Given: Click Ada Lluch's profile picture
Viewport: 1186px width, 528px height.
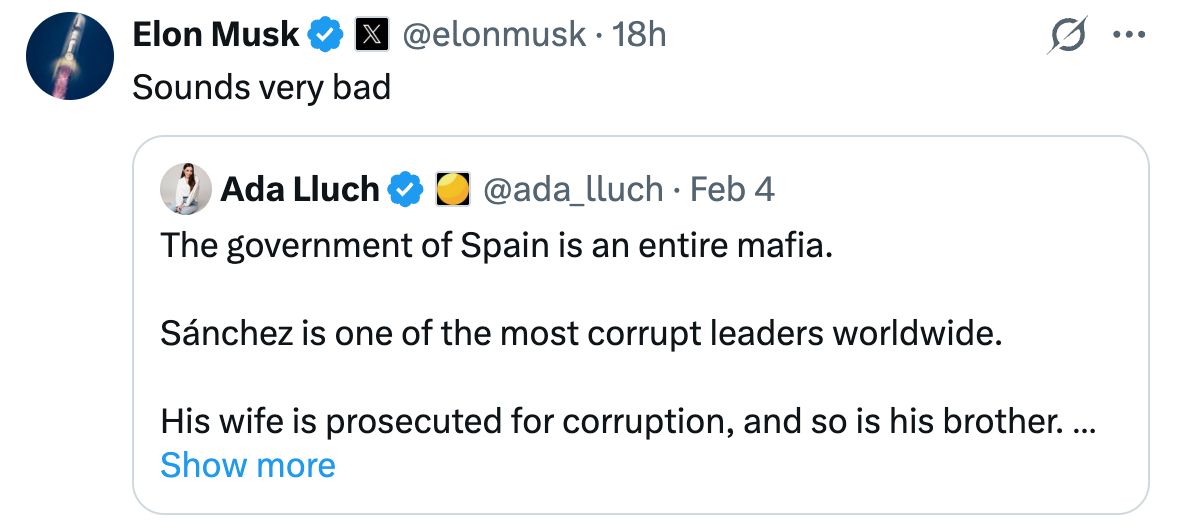Looking at the screenshot, I should pyautogui.click(x=185, y=188).
